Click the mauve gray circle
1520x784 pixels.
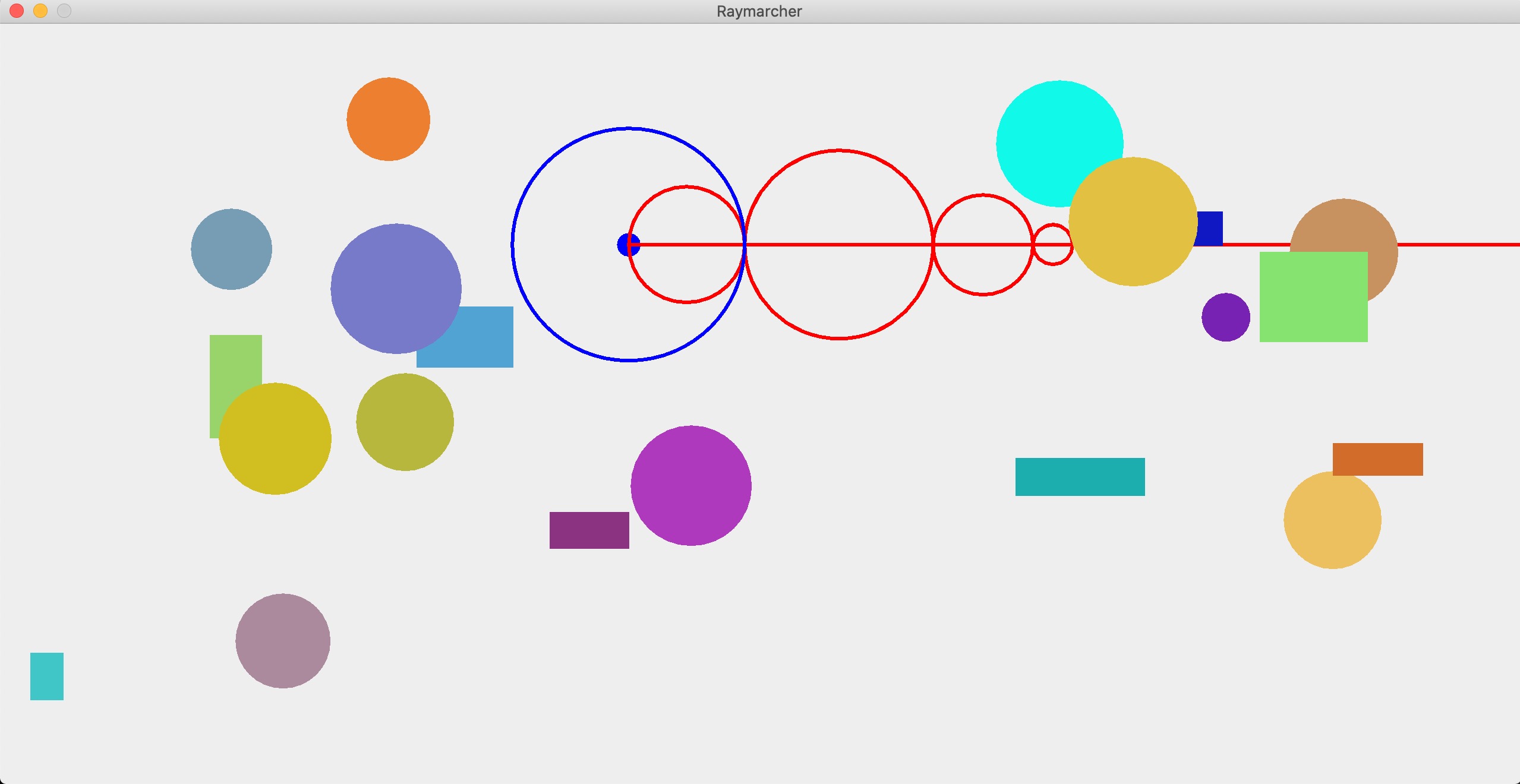coord(283,641)
